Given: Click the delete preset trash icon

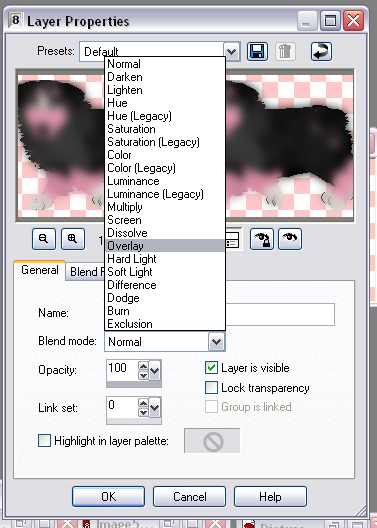Looking at the screenshot, I should coord(285,52).
